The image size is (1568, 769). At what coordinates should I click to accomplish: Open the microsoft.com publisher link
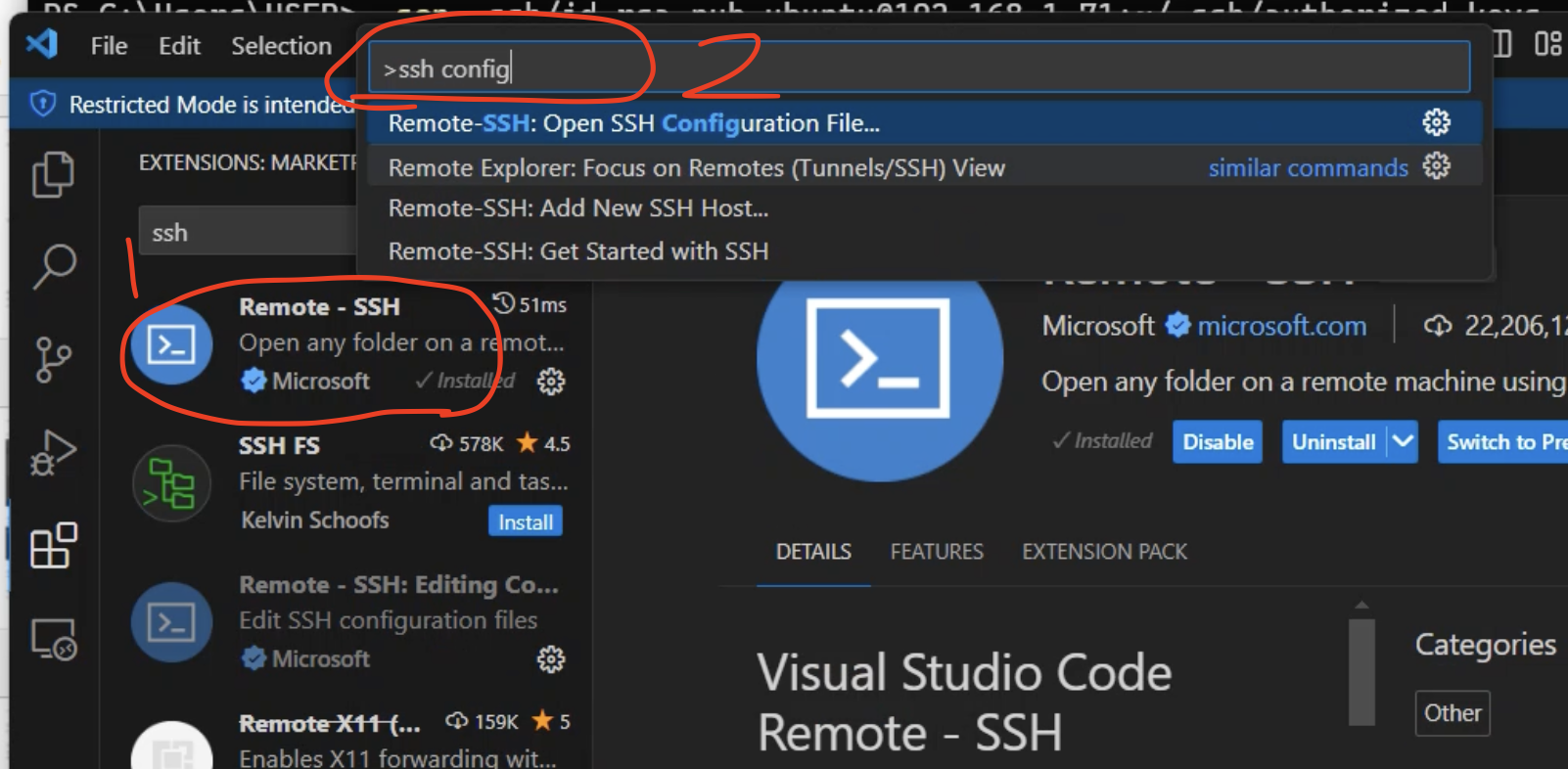pyautogui.click(x=1281, y=325)
